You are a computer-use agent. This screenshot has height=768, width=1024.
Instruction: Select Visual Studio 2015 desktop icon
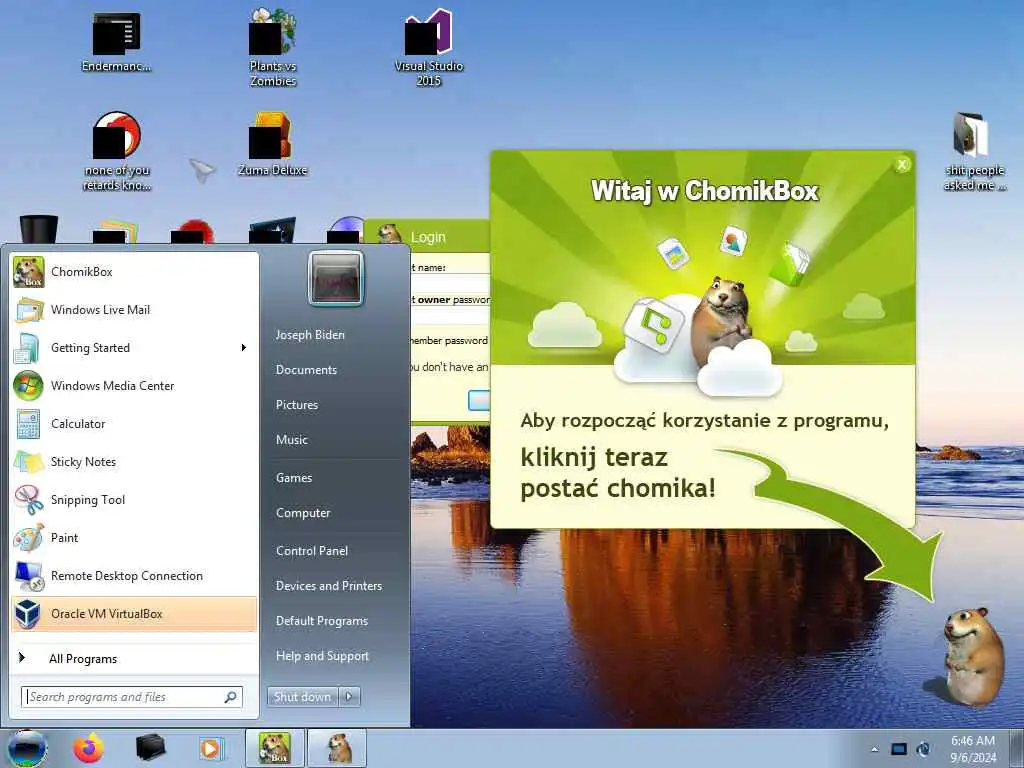(x=428, y=48)
